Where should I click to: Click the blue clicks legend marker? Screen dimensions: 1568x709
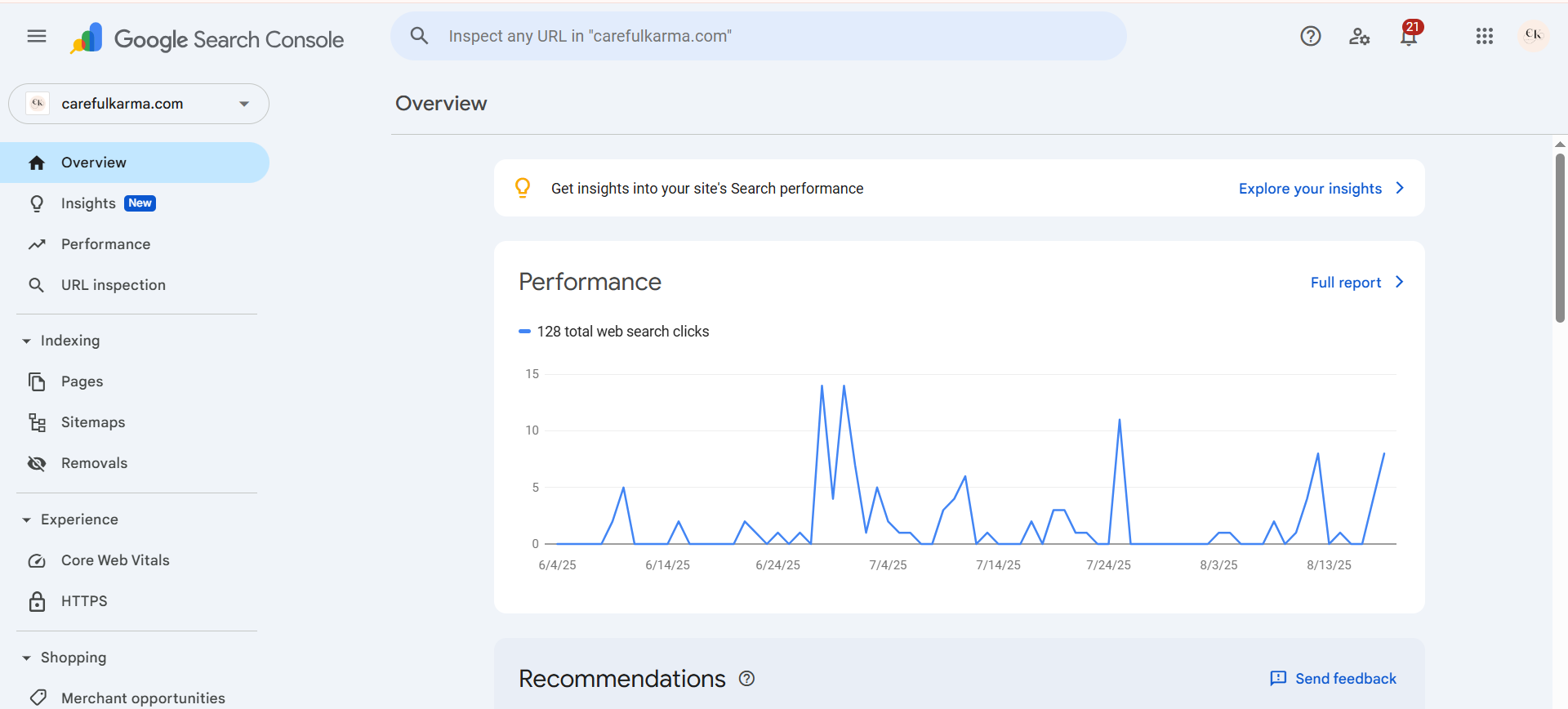pyautogui.click(x=524, y=332)
